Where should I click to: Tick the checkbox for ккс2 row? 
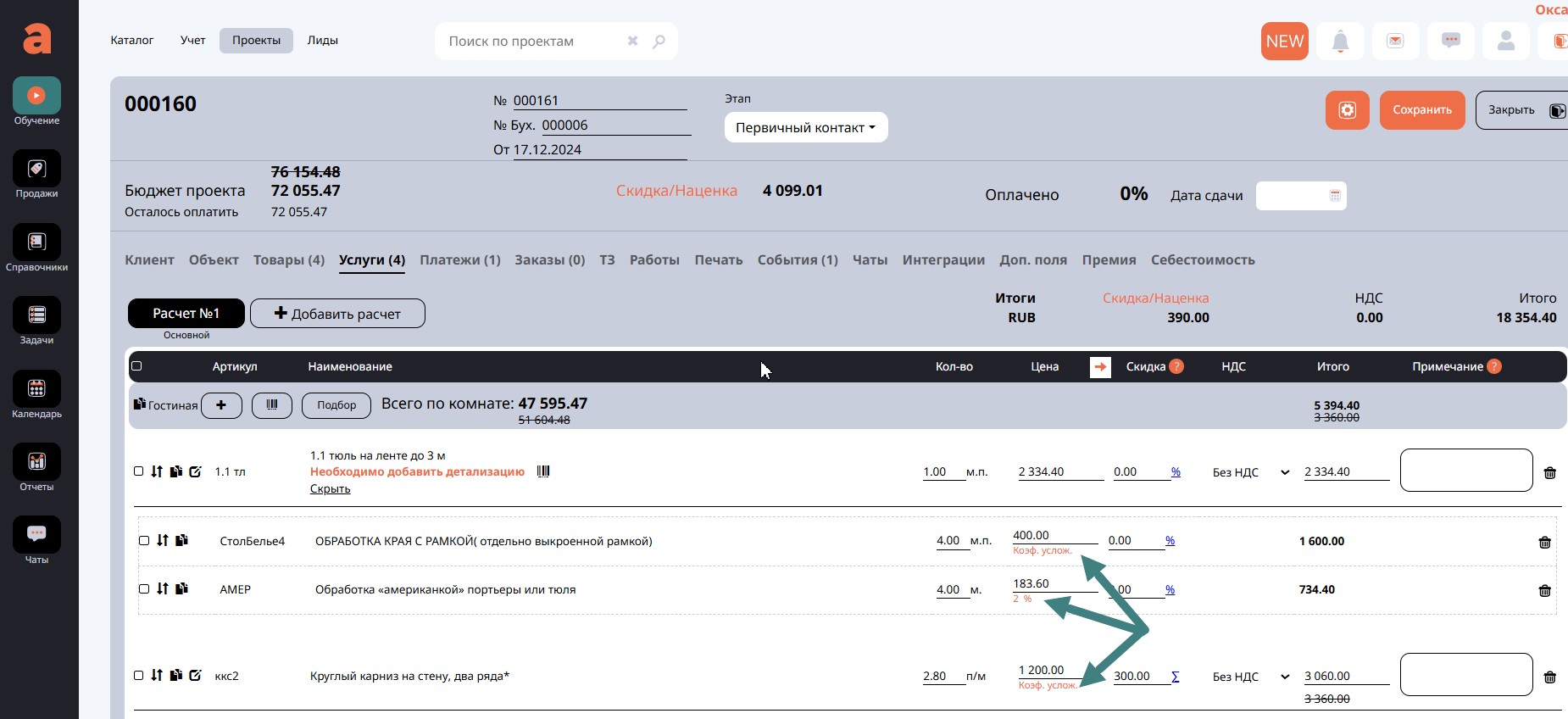(139, 676)
